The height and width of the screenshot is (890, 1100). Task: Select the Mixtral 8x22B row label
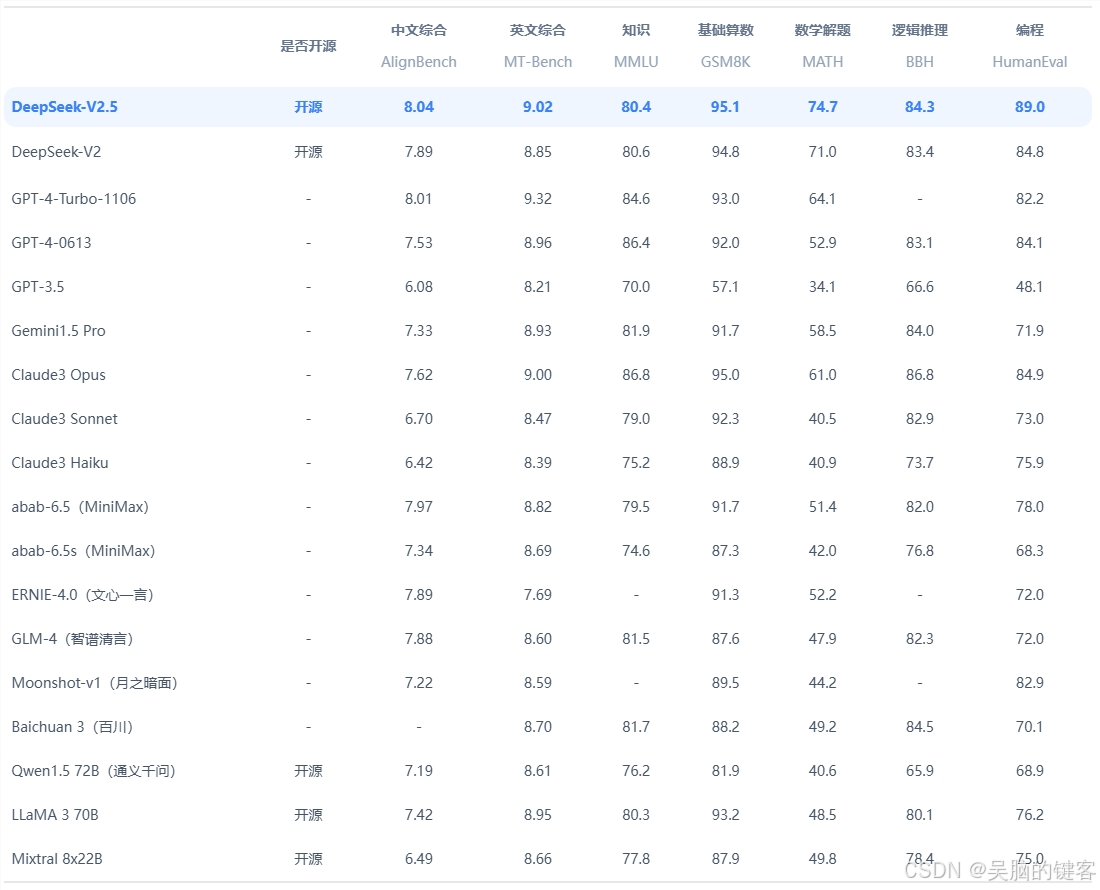(57, 858)
